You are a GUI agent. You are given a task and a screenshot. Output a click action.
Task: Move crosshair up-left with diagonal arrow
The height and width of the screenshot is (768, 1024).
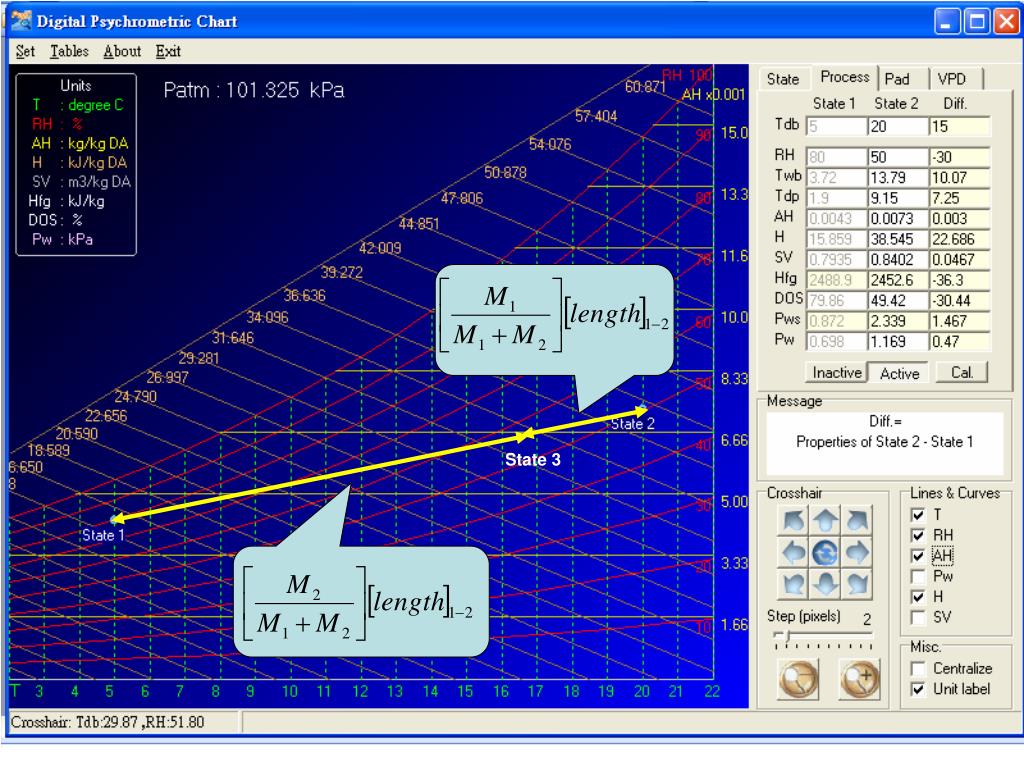click(x=793, y=520)
